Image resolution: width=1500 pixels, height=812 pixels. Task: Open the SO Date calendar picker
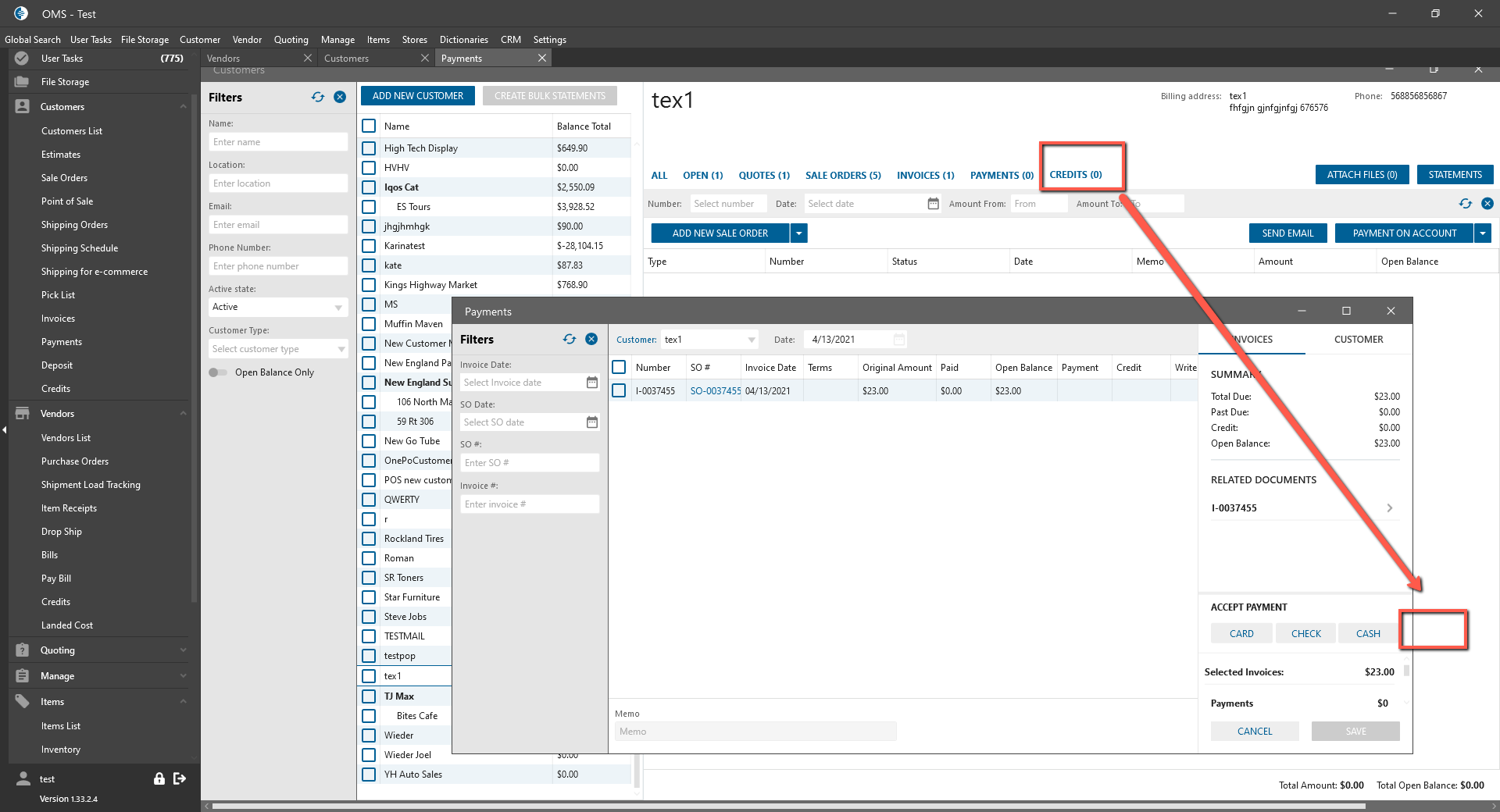coord(592,422)
